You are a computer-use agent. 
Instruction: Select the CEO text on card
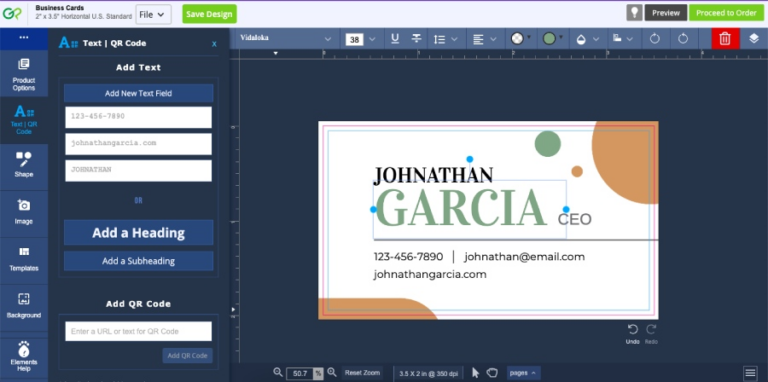575,219
